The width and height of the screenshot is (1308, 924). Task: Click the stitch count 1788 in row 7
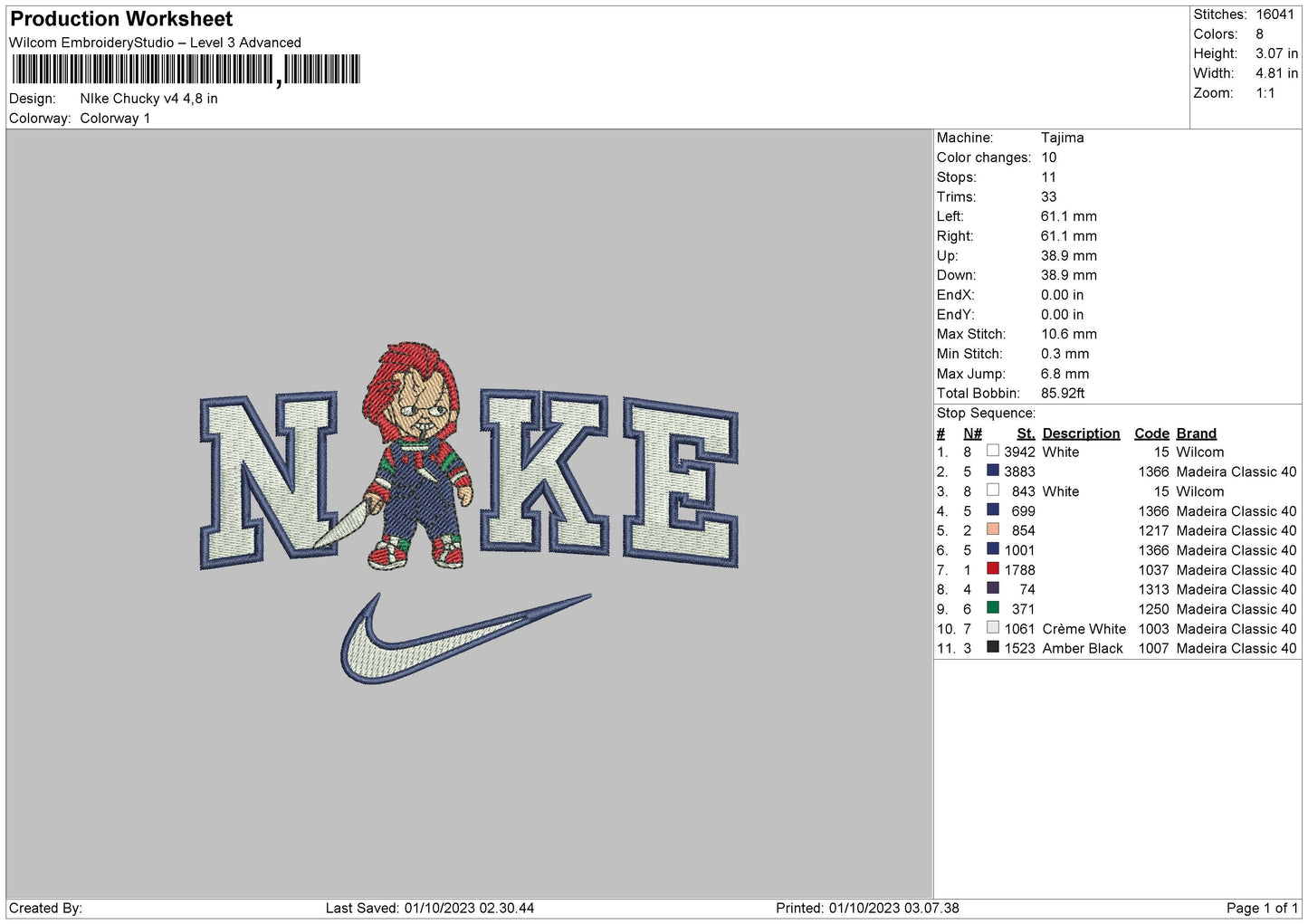(x=1019, y=570)
